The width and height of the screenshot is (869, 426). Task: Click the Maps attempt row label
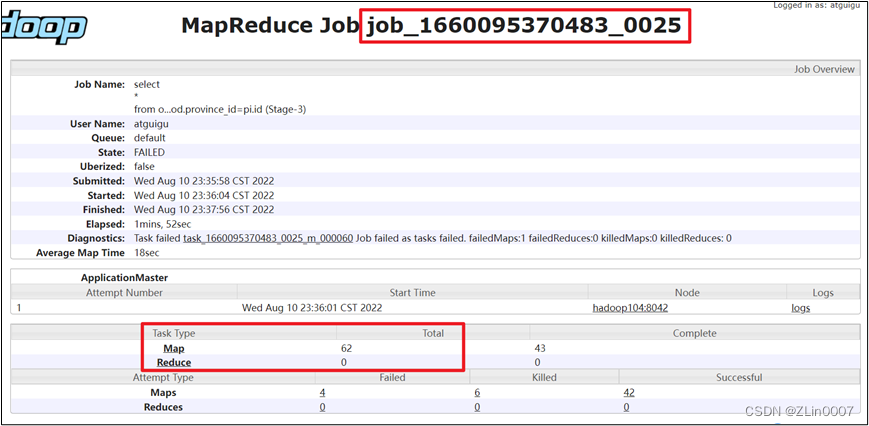point(163,392)
